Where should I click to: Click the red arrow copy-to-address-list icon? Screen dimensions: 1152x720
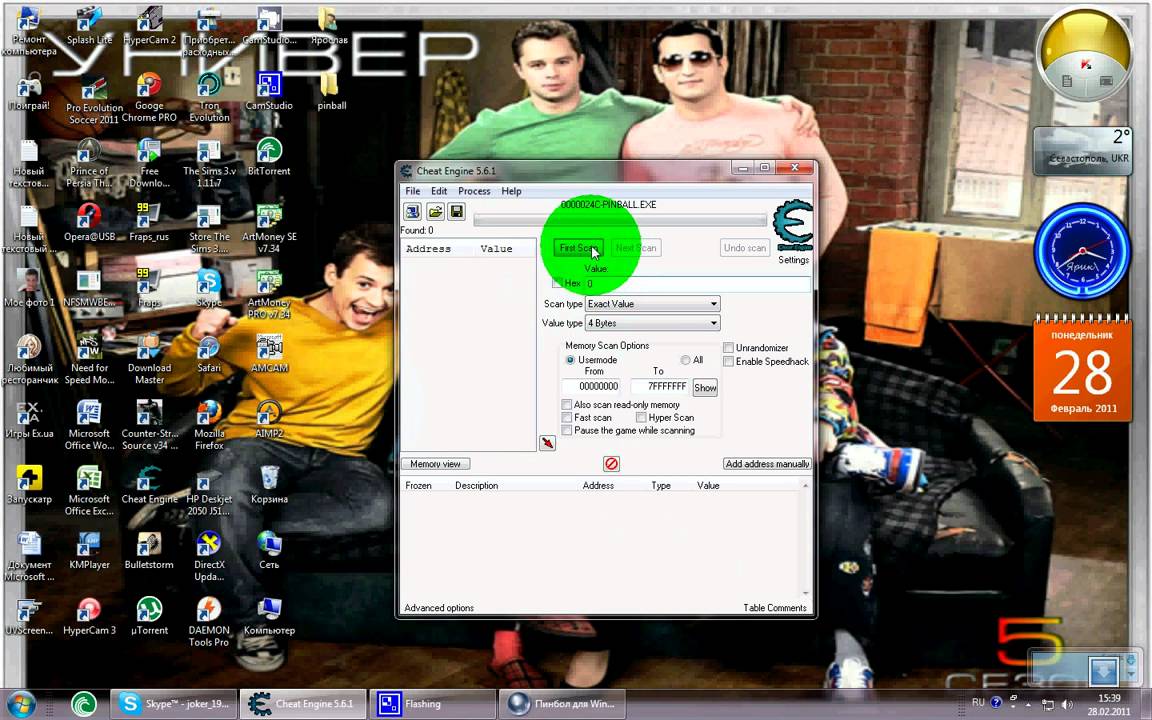[547, 443]
